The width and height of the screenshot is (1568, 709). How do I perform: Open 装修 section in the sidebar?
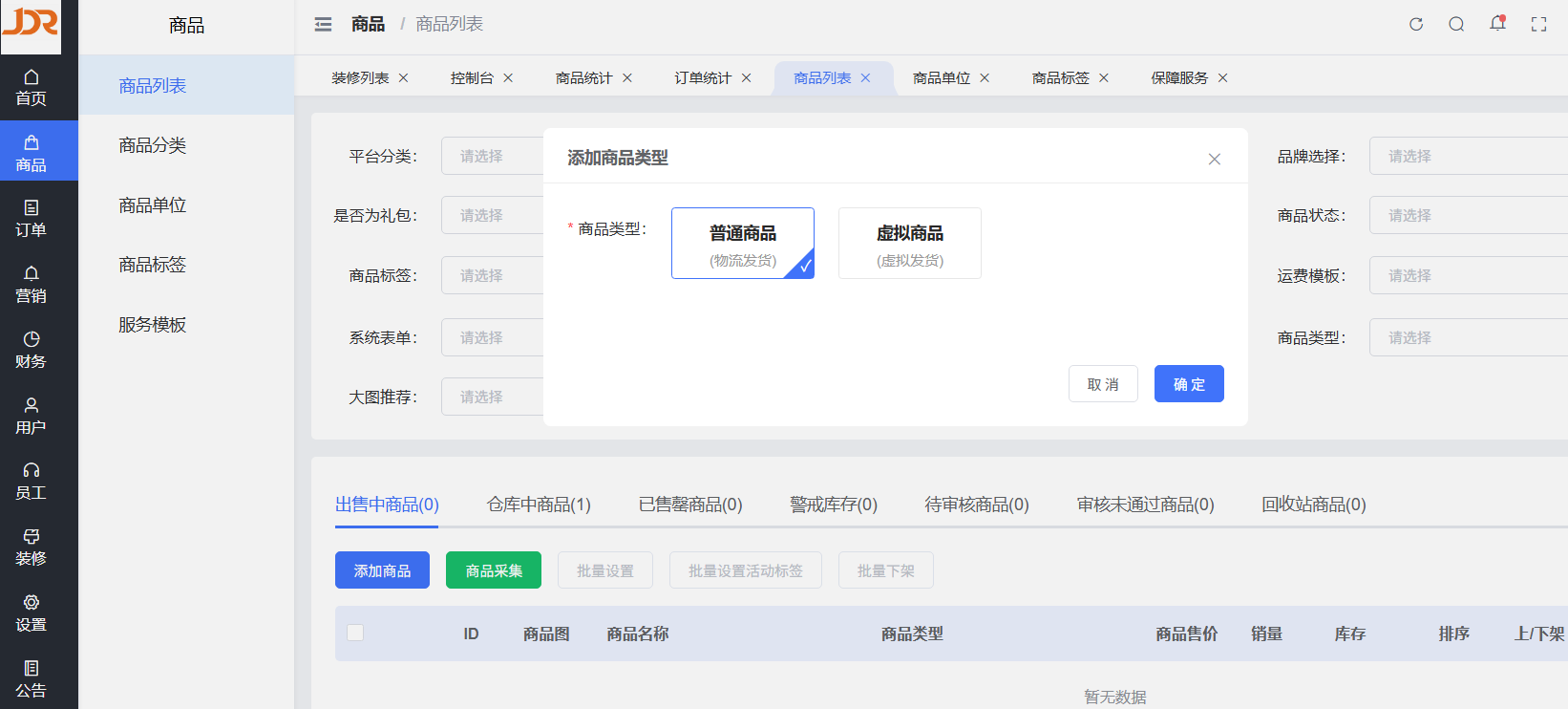pyautogui.click(x=31, y=548)
